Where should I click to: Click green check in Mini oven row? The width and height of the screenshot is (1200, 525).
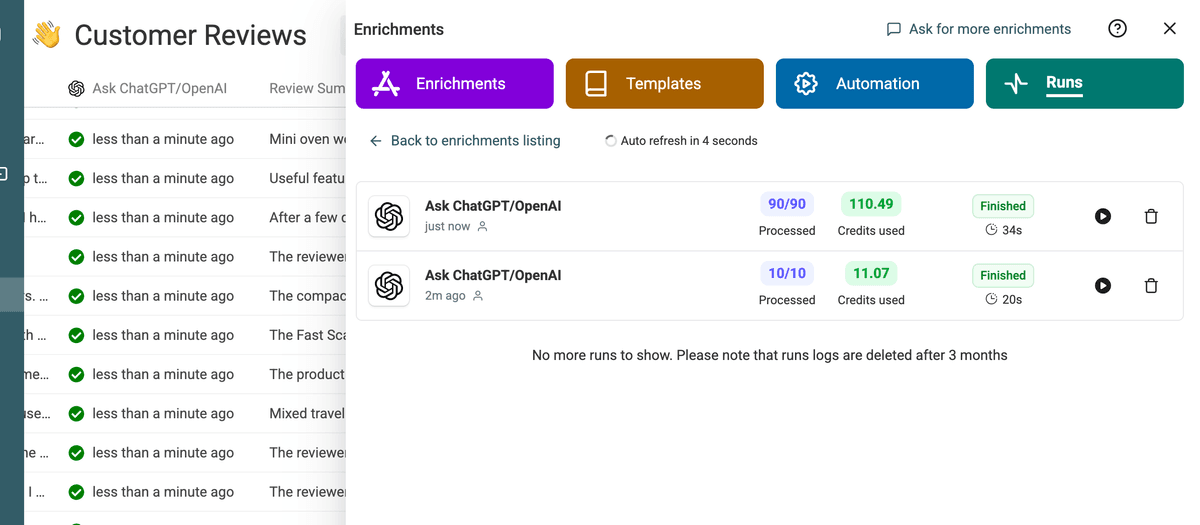pyautogui.click(x=76, y=139)
